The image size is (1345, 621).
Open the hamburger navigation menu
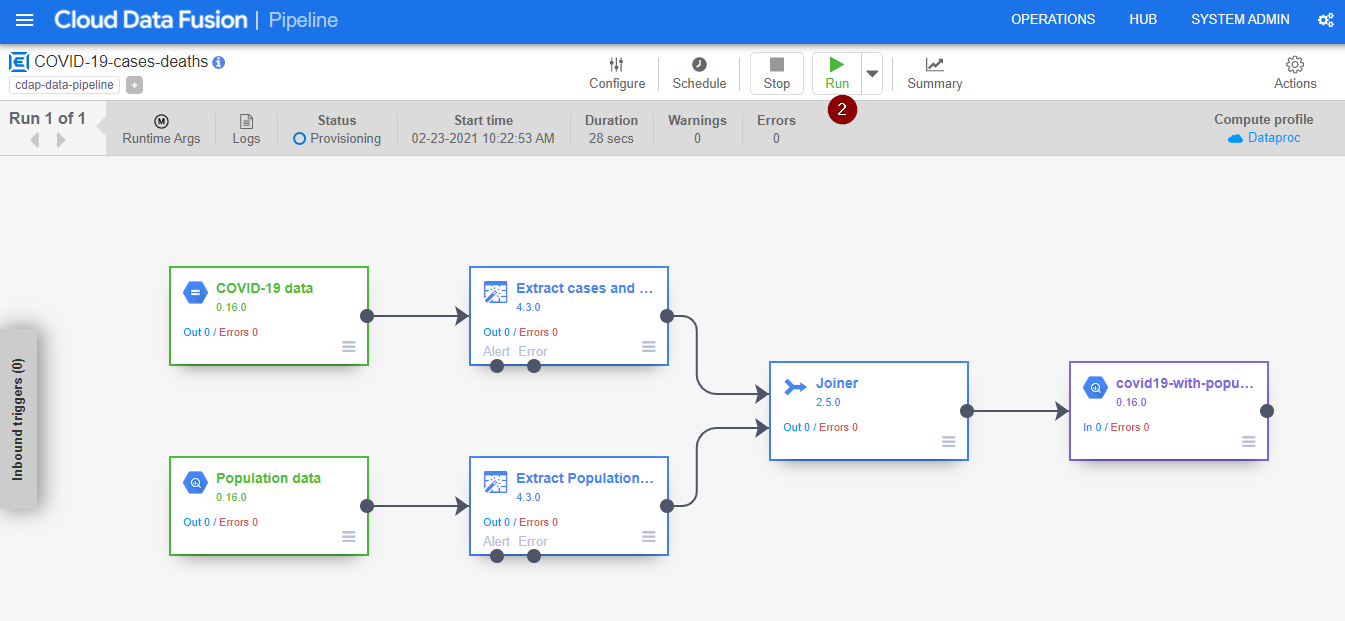click(x=25, y=20)
